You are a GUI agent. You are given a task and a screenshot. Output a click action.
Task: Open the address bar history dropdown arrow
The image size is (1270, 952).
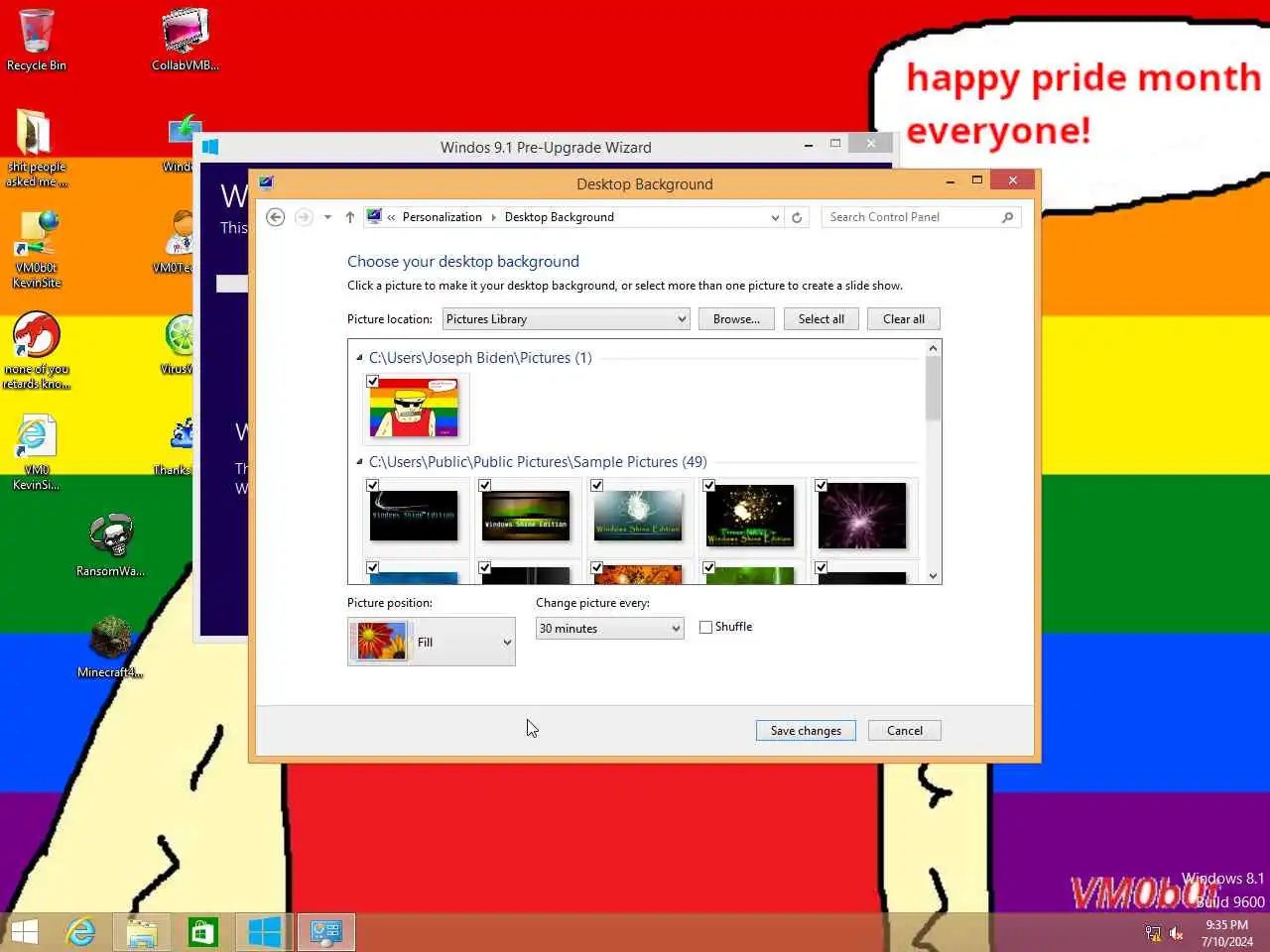click(775, 217)
